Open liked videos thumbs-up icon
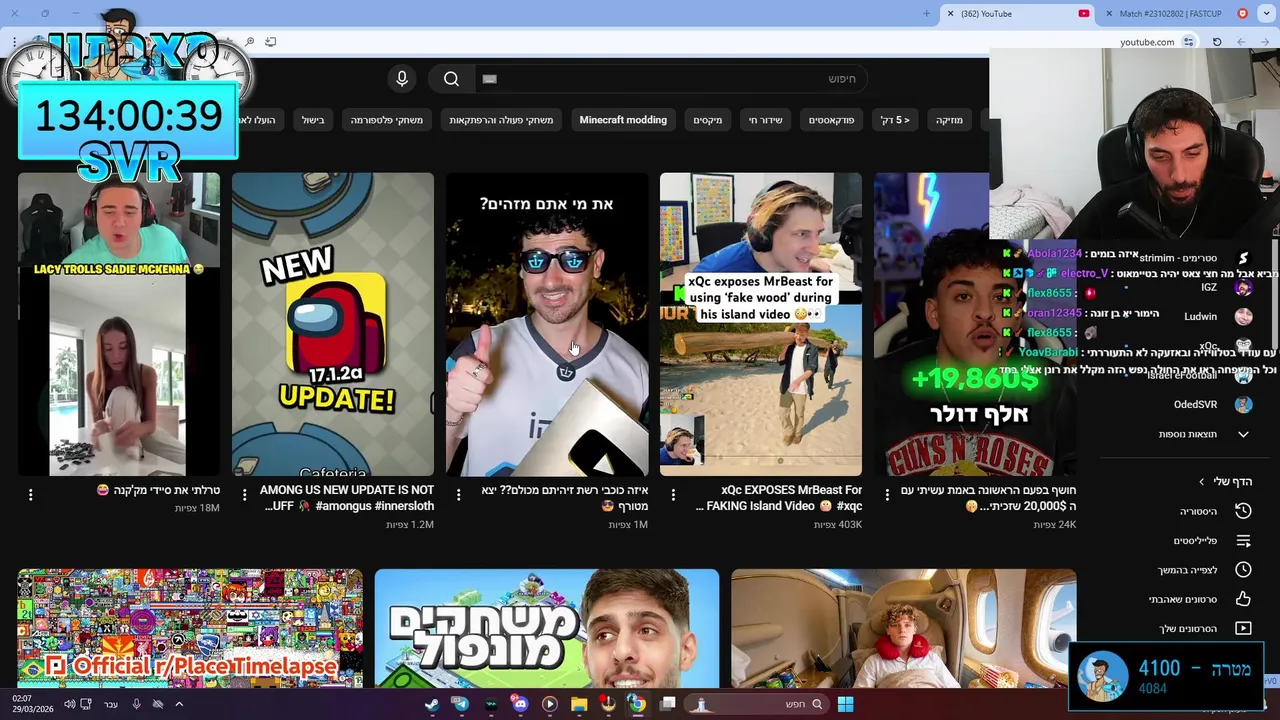Image resolution: width=1280 pixels, height=720 pixels. point(1243,599)
